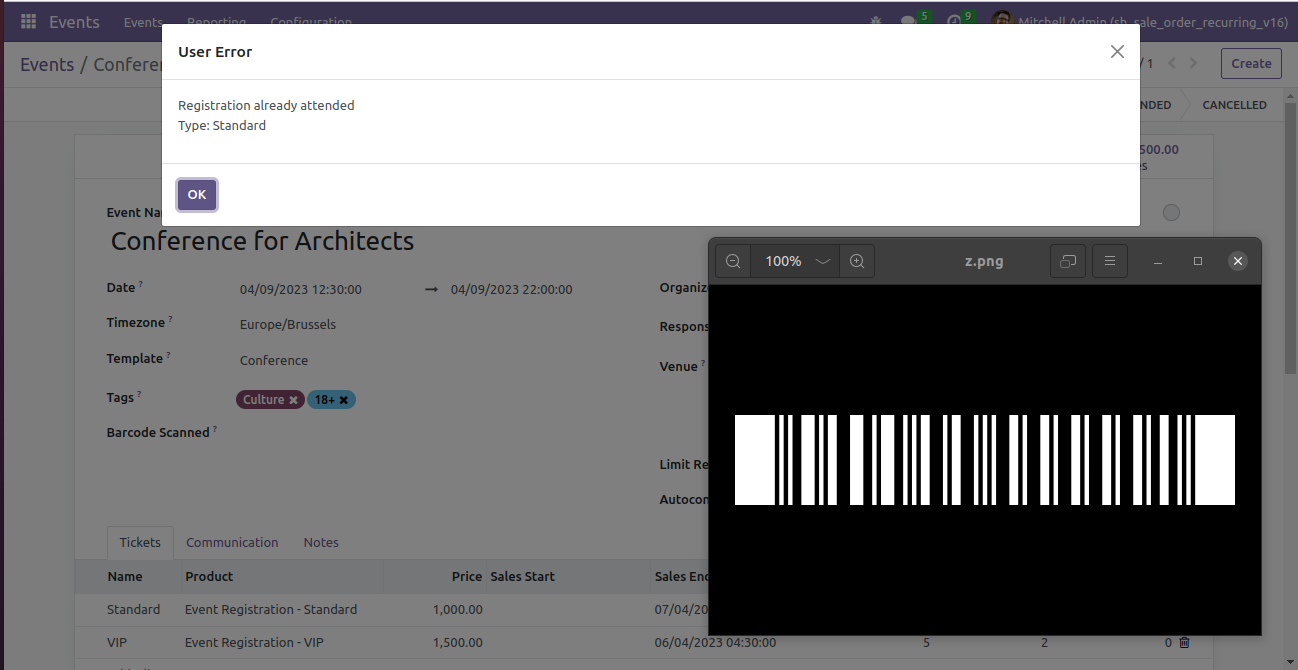Confirm the User Error dialog with OK

tap(197, 195)
